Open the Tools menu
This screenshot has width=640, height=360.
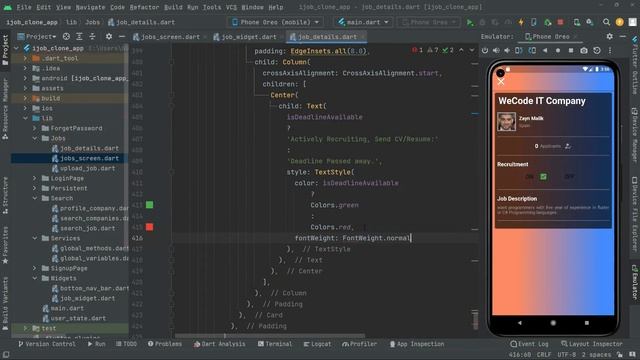coord(212,7)
